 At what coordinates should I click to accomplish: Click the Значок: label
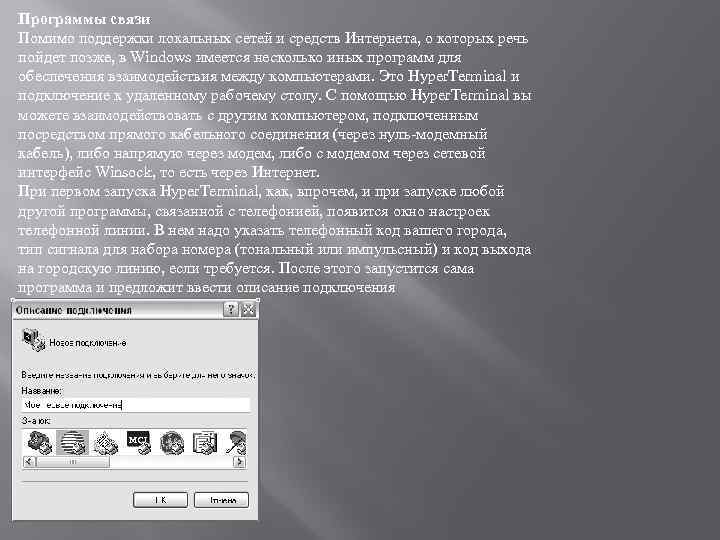36,421
